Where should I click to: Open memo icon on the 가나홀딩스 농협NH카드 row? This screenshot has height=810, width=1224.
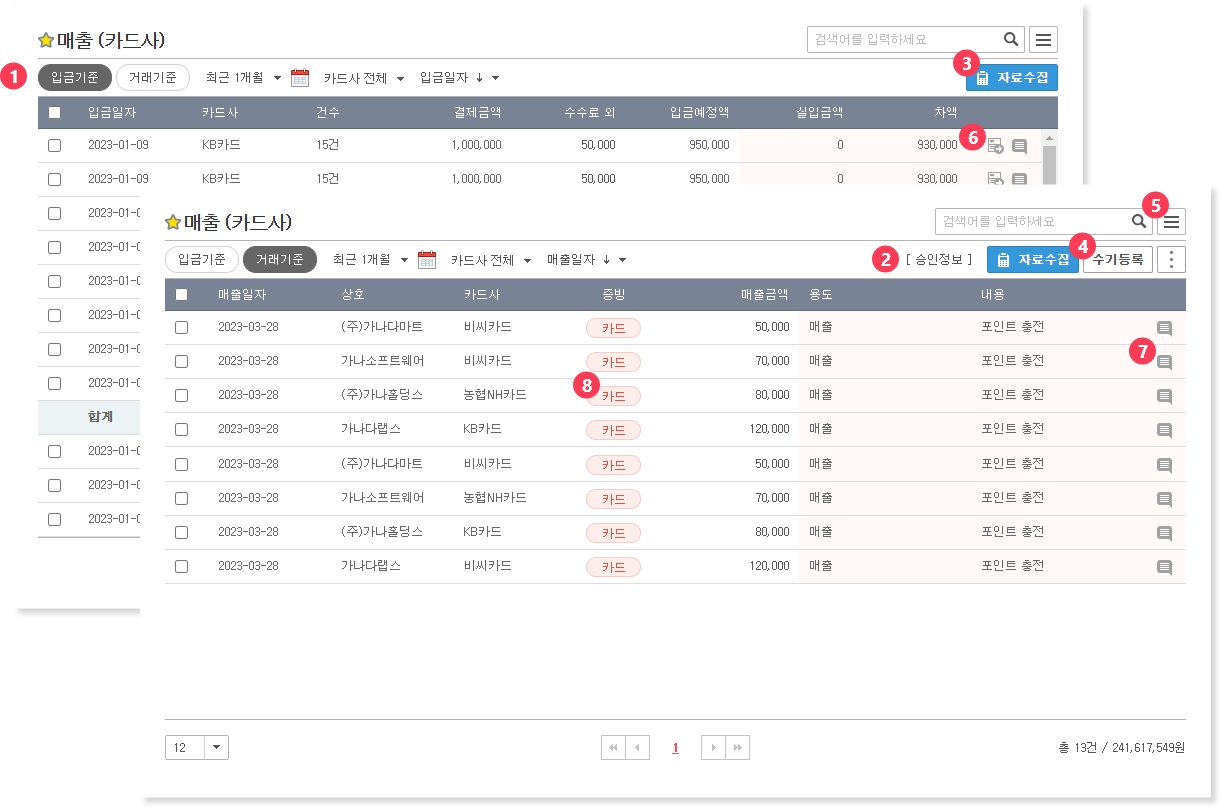point(1164,396)
